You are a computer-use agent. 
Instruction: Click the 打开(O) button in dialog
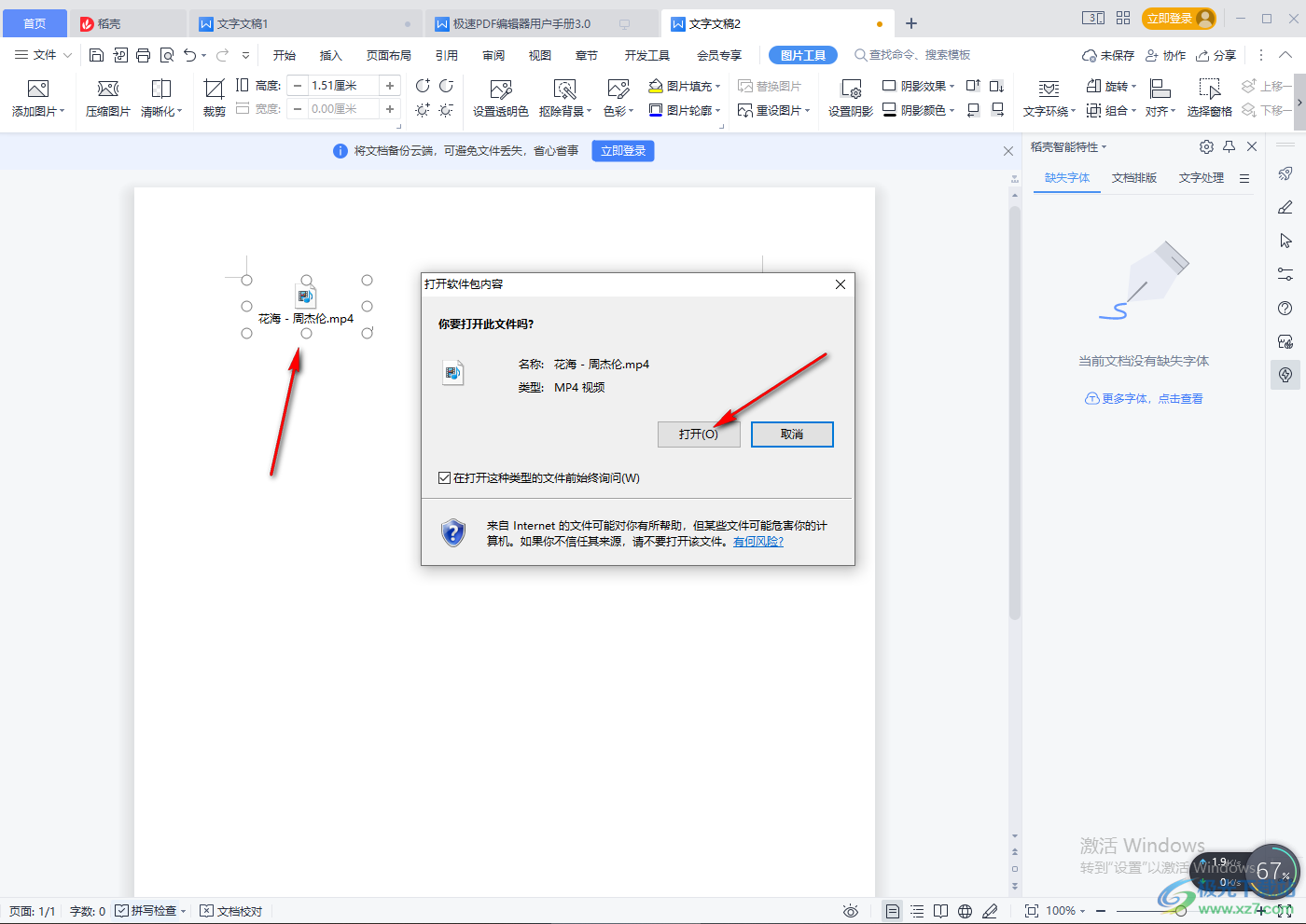coord(699,434)
